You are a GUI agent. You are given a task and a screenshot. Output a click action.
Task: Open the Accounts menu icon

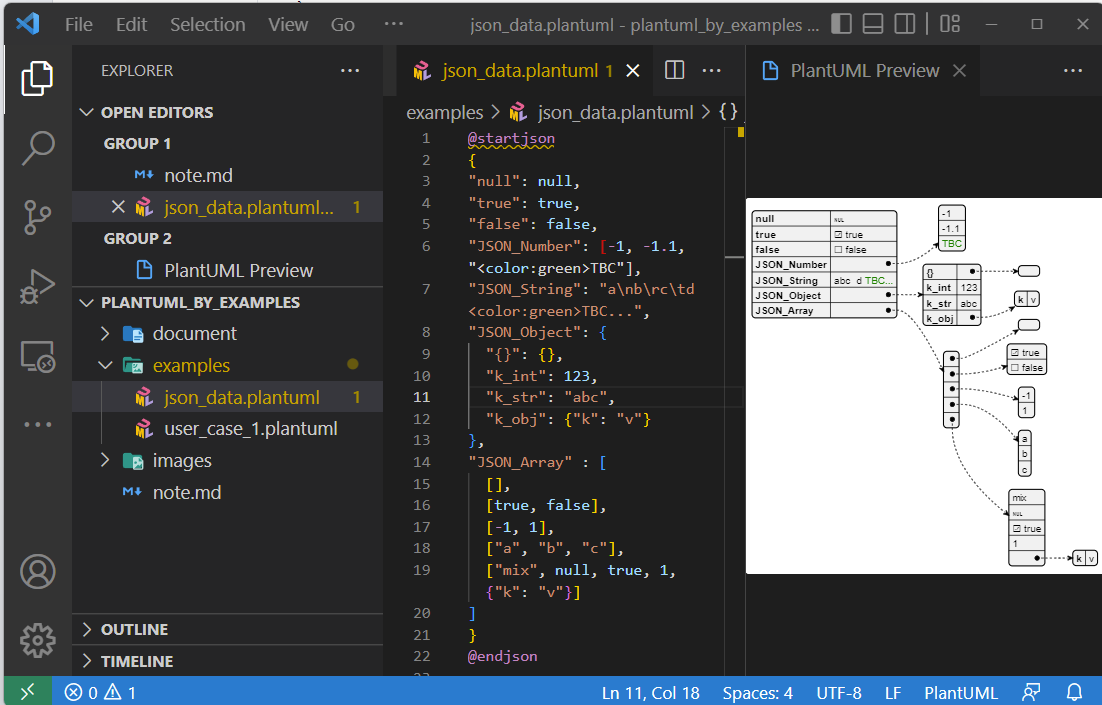[x=37, y=571]
